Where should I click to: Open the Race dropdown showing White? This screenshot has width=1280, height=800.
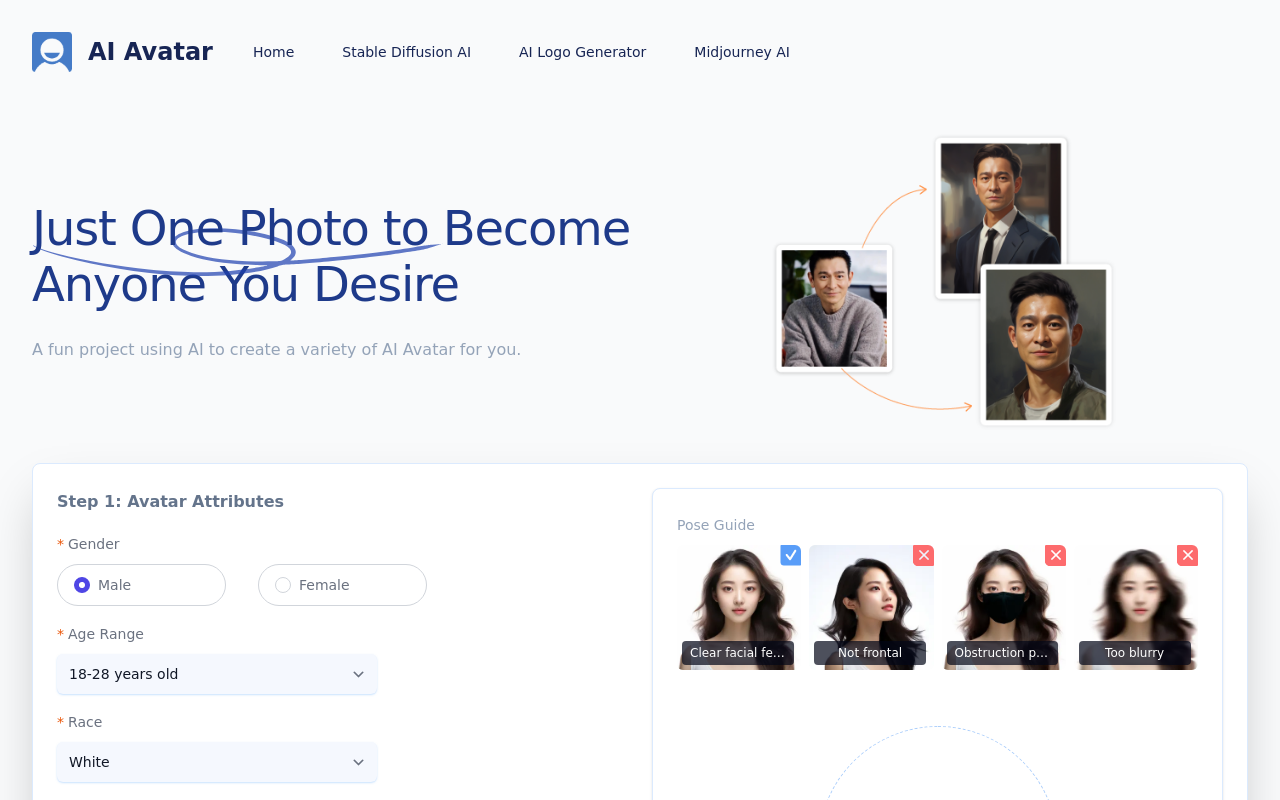217,762
